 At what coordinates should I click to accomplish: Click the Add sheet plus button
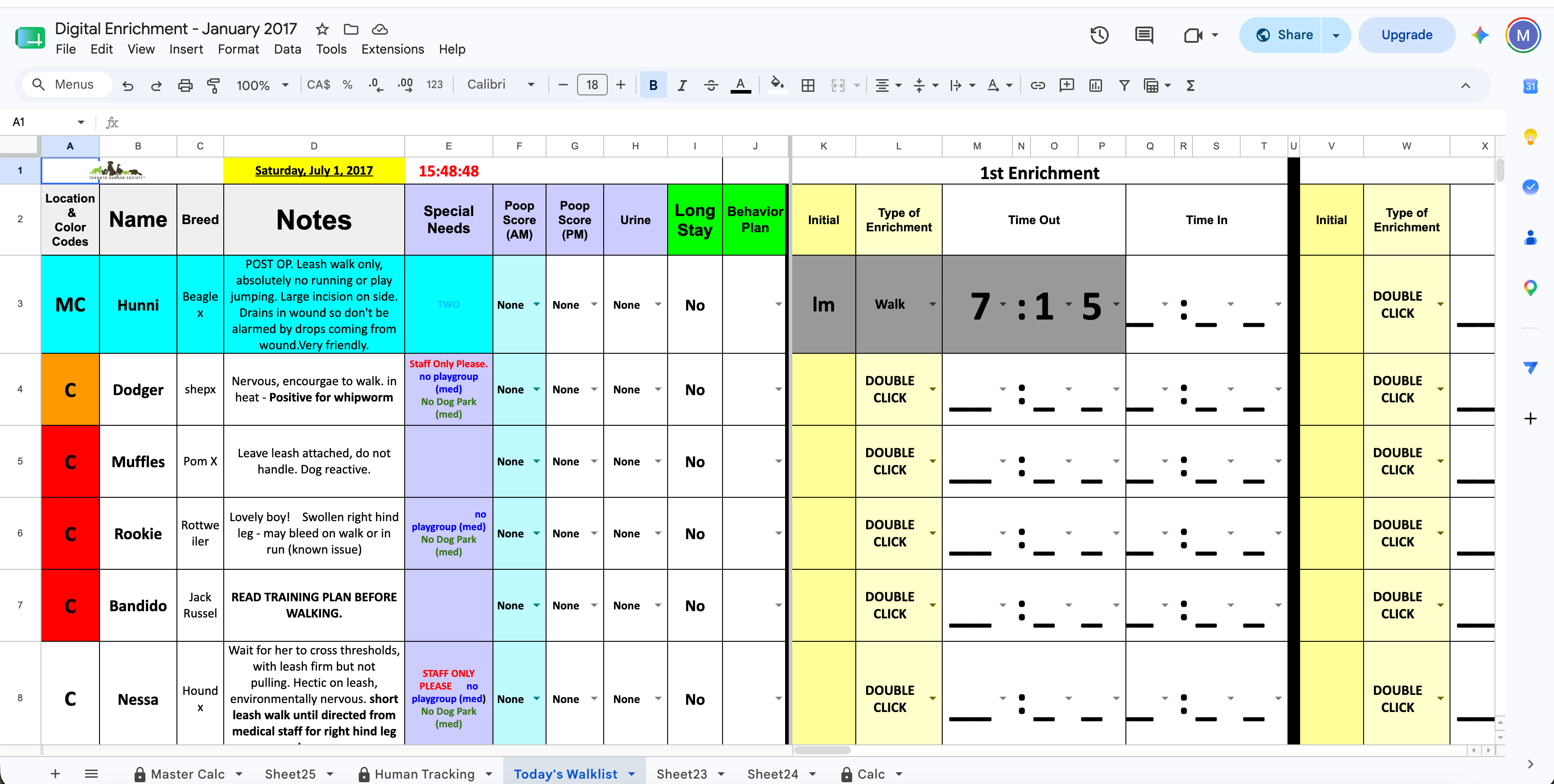(x=55, y=774)
